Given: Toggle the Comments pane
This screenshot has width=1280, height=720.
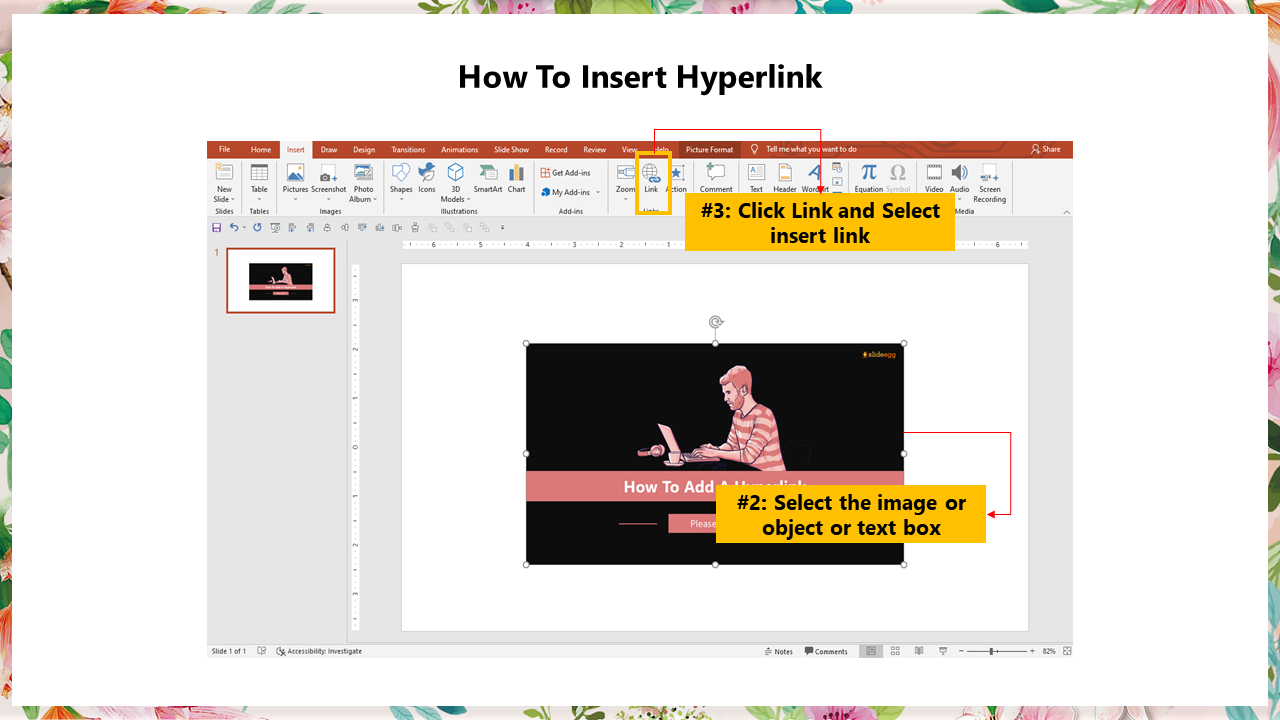Looking at the screenshot, I should 826,651.
